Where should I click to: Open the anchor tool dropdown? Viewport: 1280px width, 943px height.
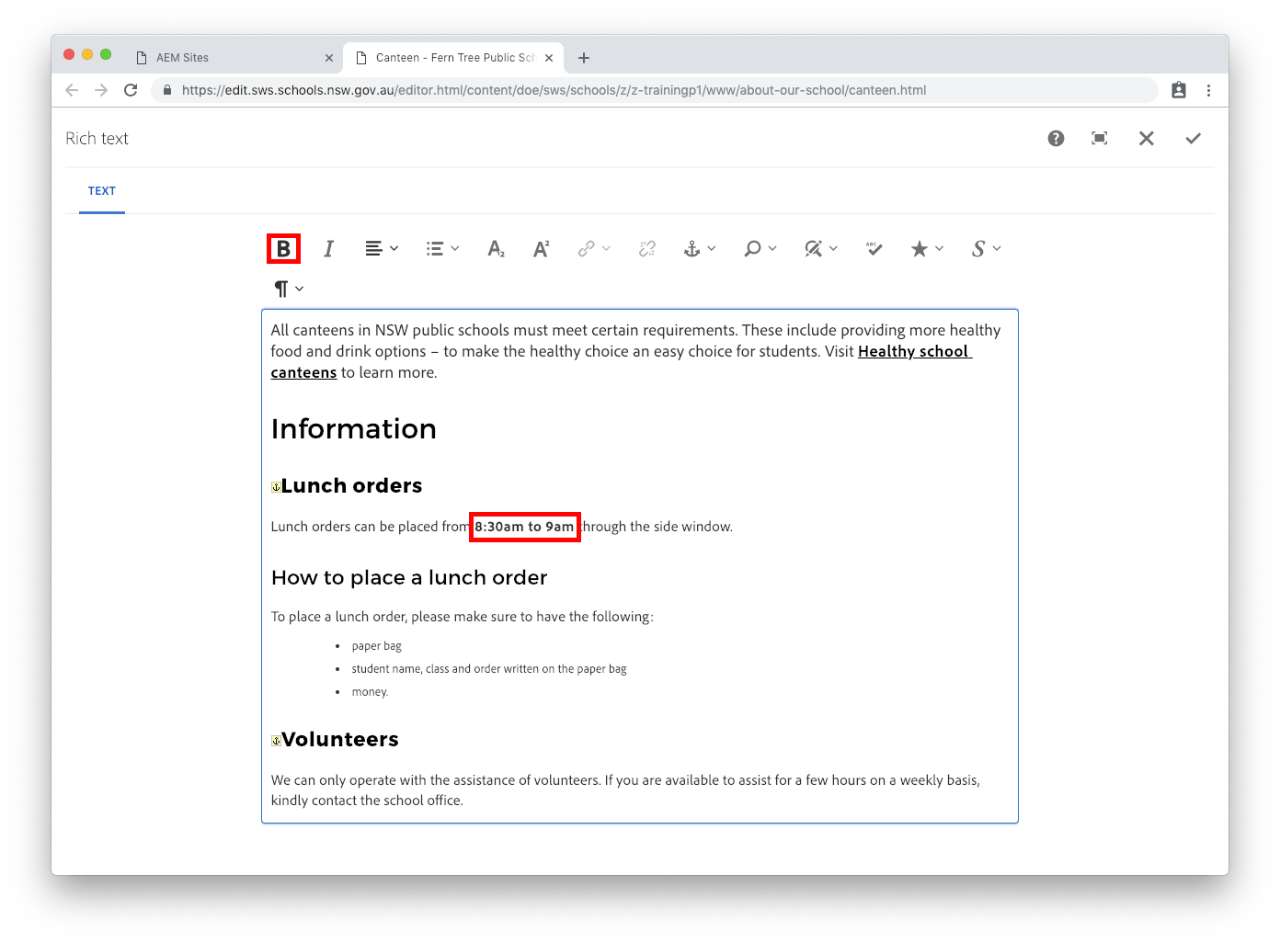coord(699,249)
